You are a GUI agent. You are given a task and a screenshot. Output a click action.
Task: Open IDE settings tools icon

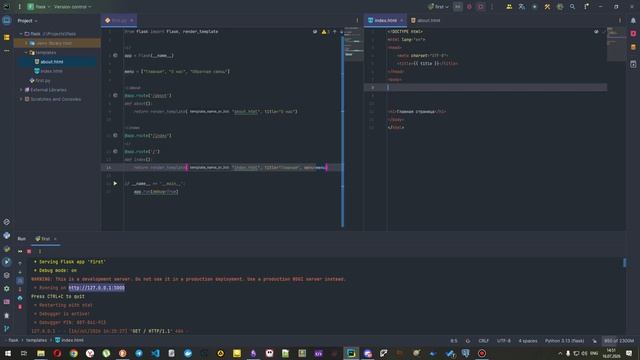point(547,7)
